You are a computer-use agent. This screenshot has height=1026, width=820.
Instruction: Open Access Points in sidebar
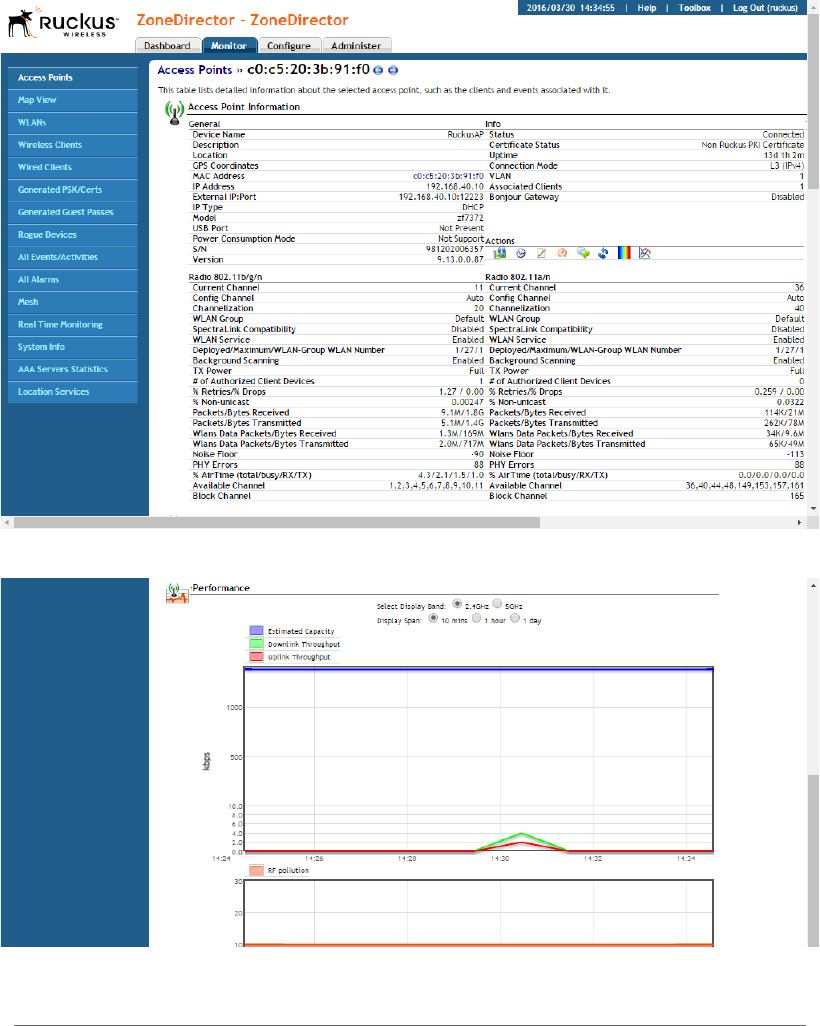(x=73, y=77)
